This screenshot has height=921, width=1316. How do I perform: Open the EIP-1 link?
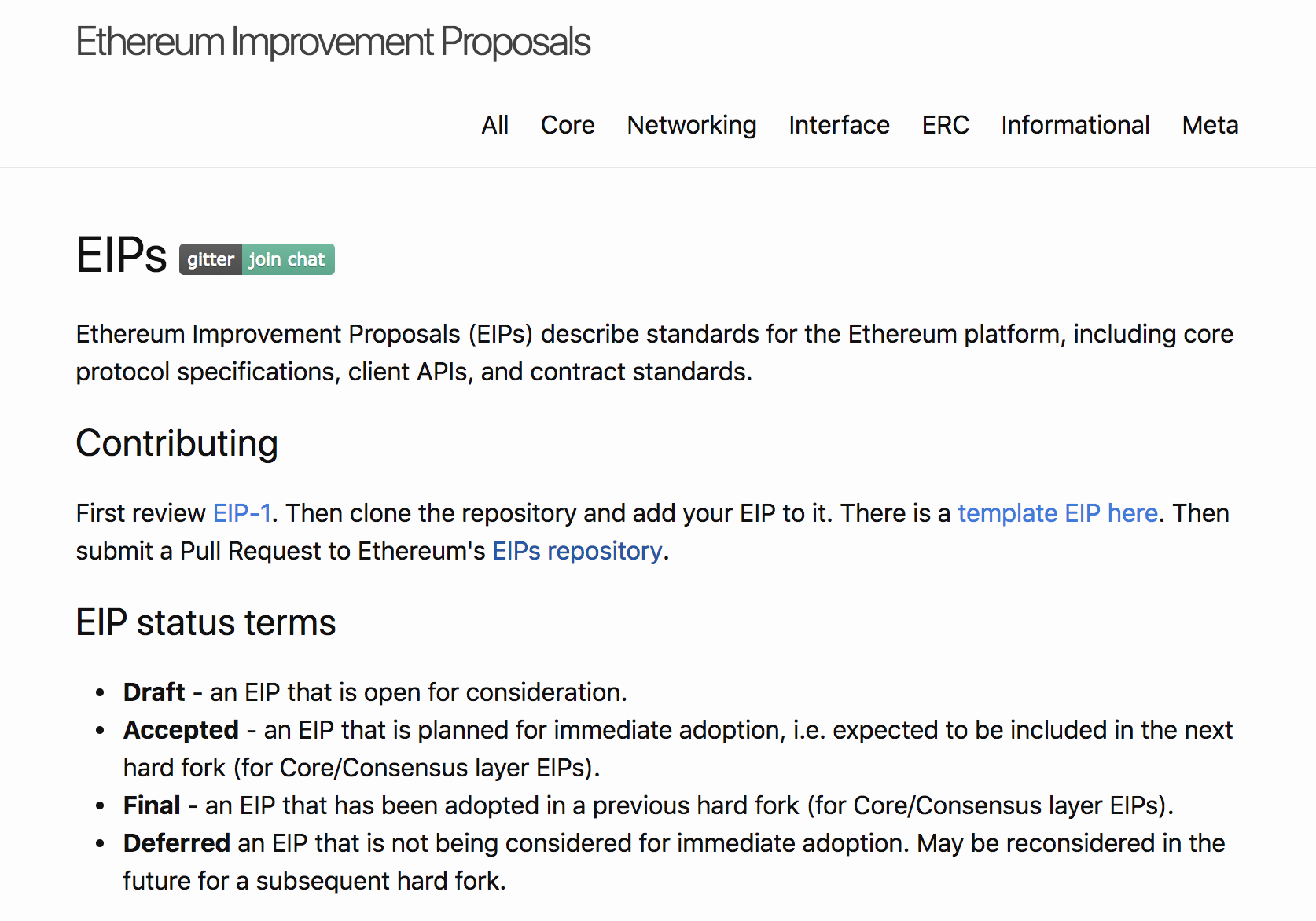(x=241, y=513)
